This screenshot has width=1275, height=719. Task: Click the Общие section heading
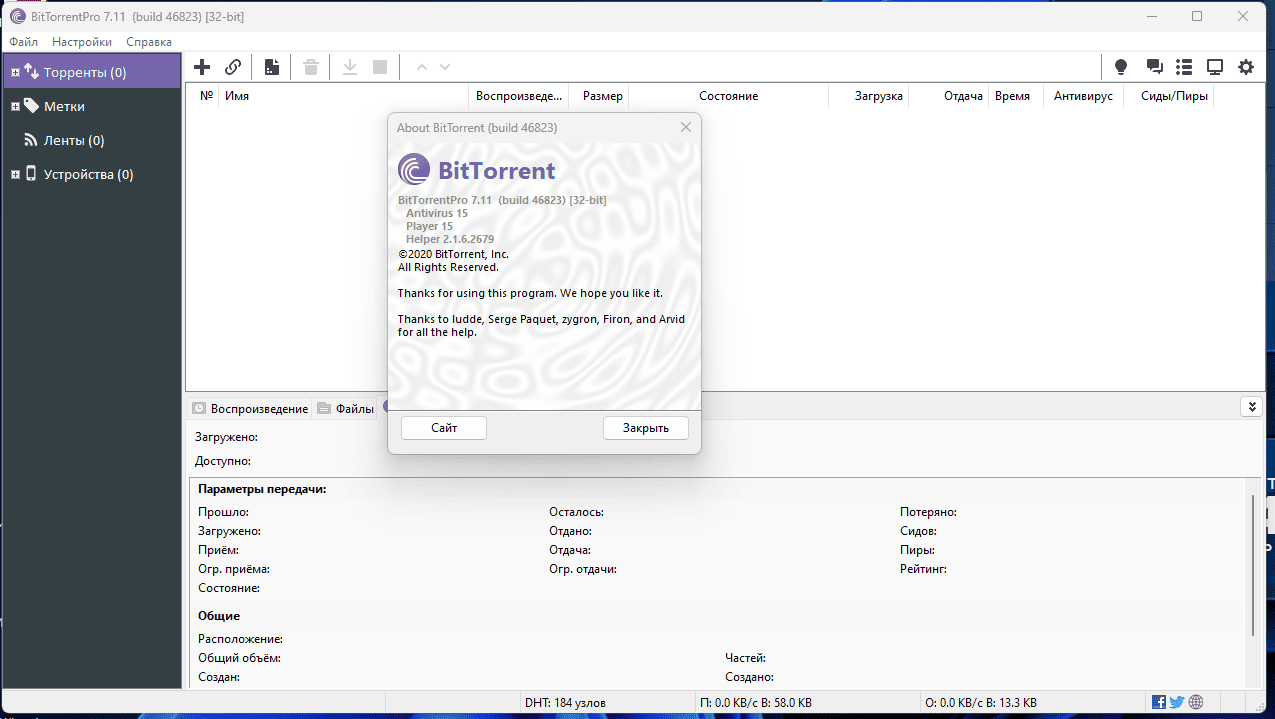tap(219, 616)
